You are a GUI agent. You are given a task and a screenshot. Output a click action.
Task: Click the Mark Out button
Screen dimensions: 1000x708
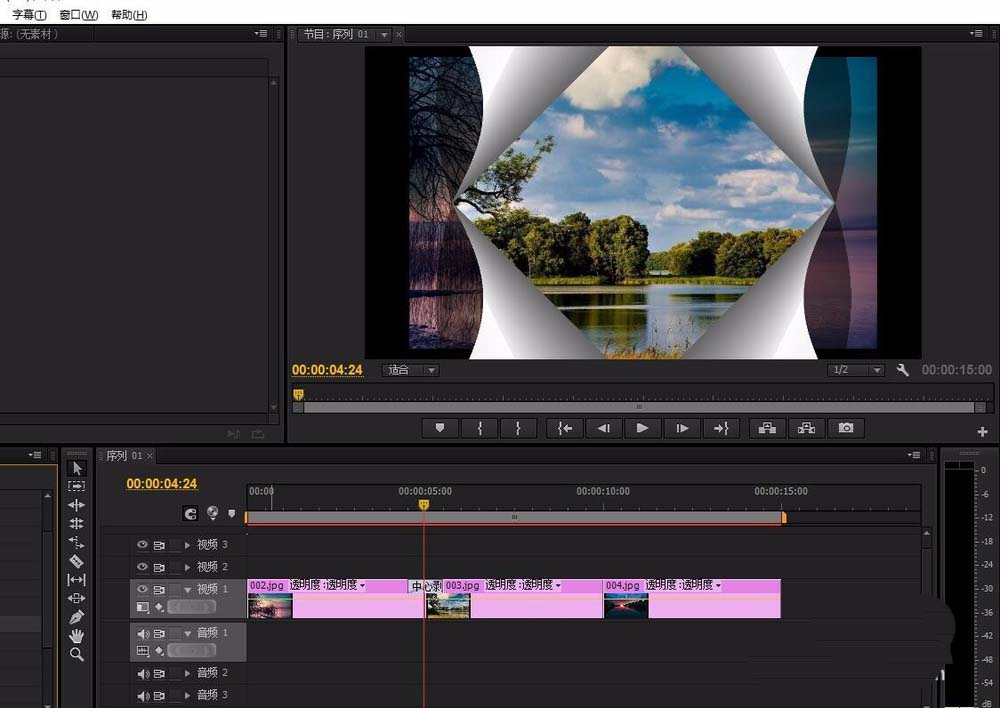click(x=518, y=428)
